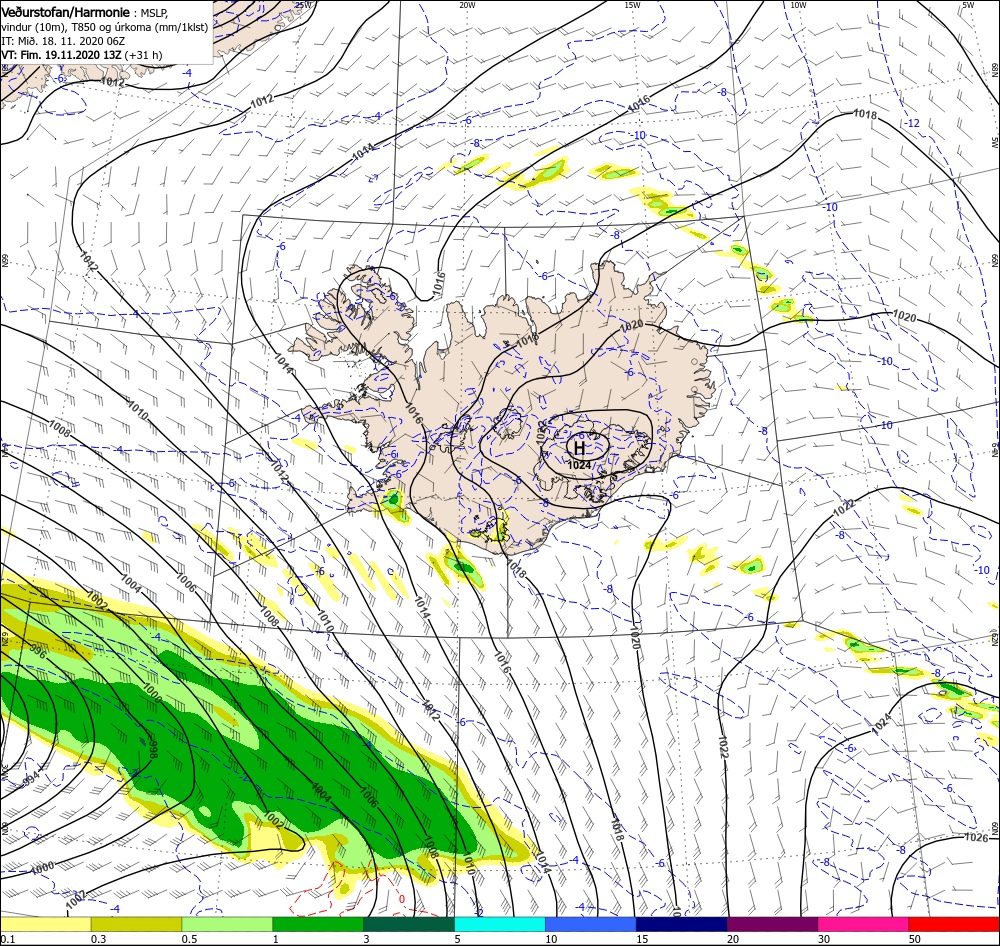Click the 1024 label beneath the H marker
1000x946 pixels.
[x=578, y=465]
